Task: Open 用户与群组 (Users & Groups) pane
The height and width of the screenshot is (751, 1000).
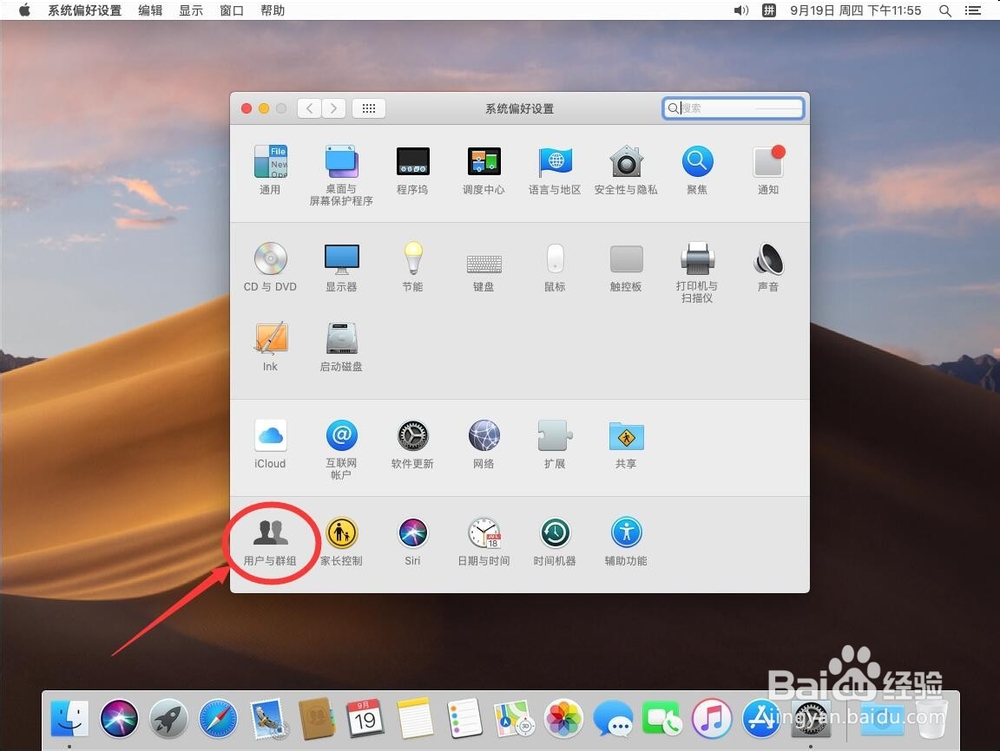Action: (270, 541)
